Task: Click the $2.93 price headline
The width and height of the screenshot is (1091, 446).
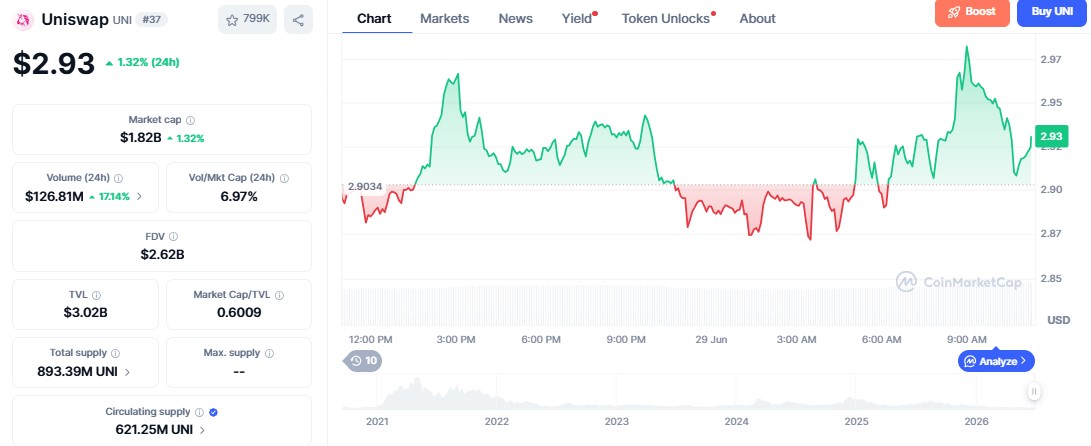Action: click(x=54, y=63)
